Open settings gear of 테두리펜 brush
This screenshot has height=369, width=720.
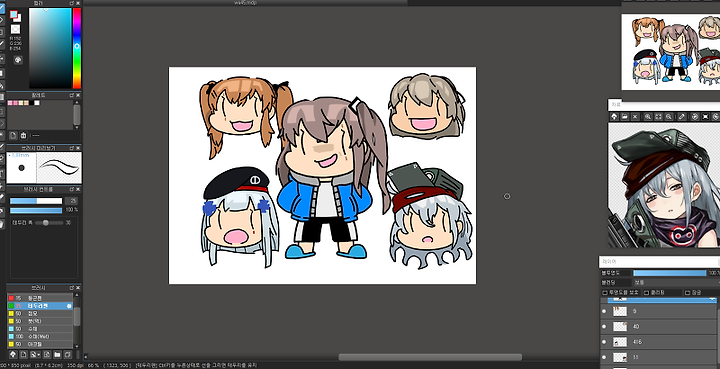(x=69, y=306)
